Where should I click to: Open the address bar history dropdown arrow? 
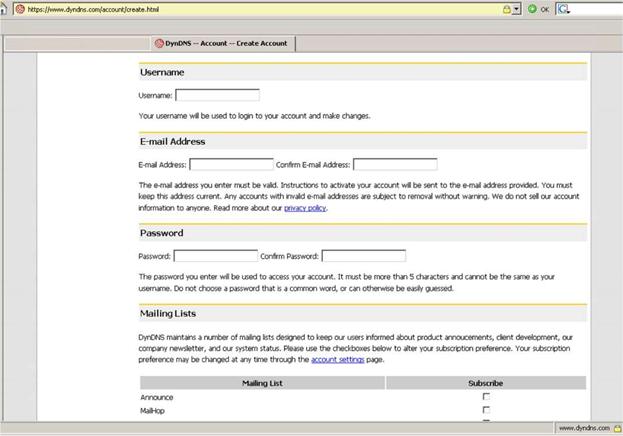point(517,9)
